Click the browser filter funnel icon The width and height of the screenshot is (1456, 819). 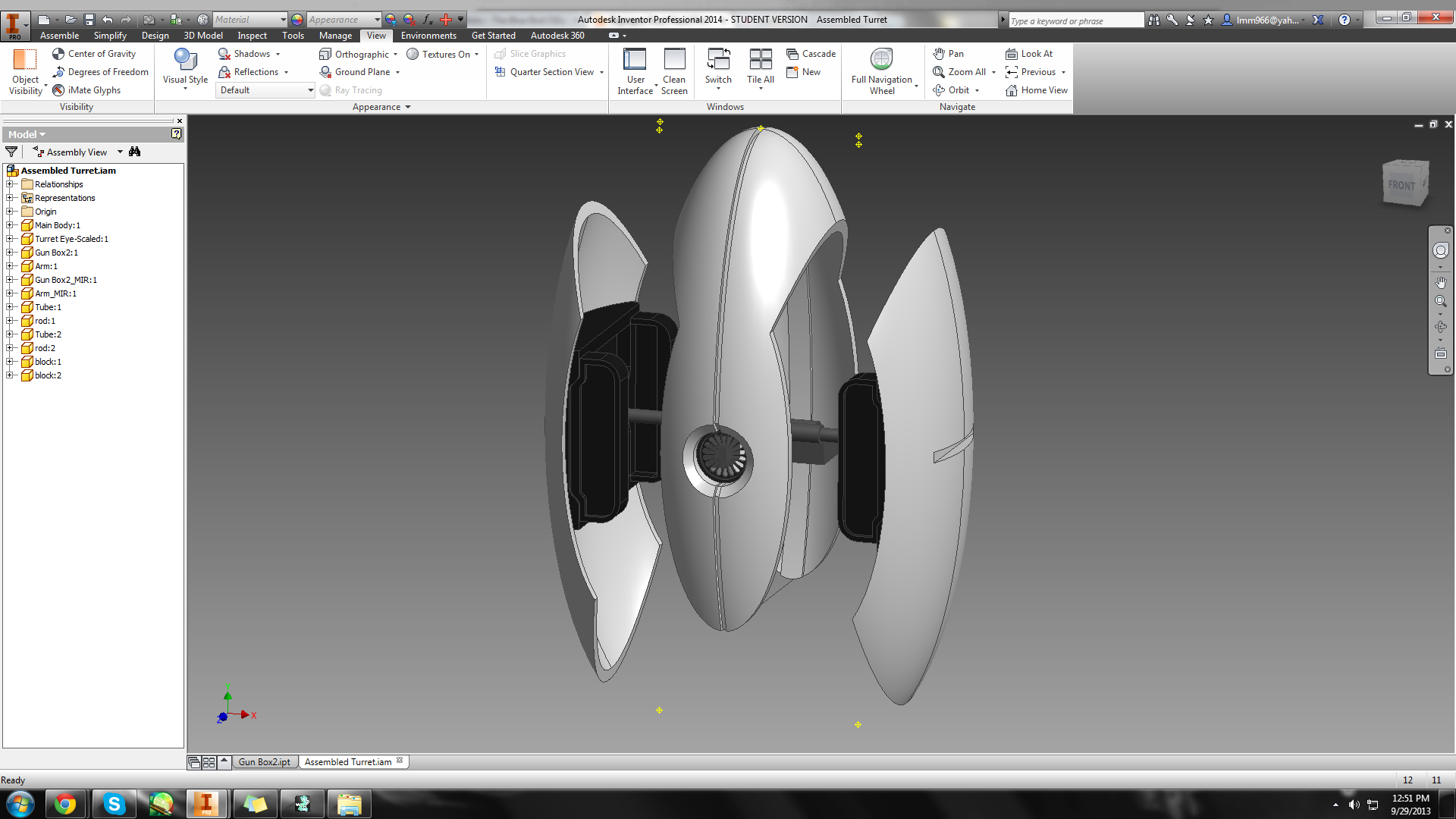(11, 152)
